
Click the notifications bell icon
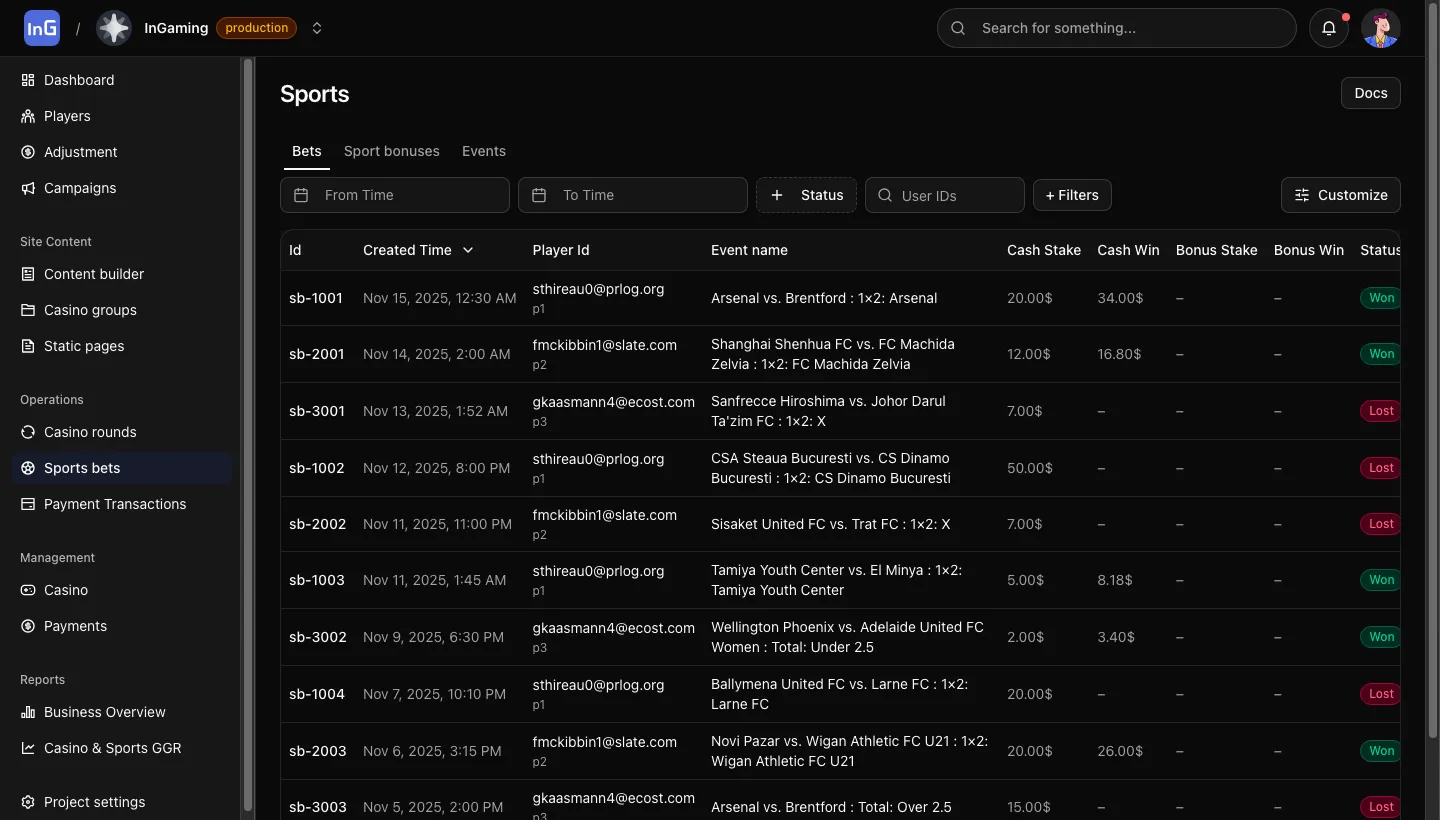tap(1329, 28)
